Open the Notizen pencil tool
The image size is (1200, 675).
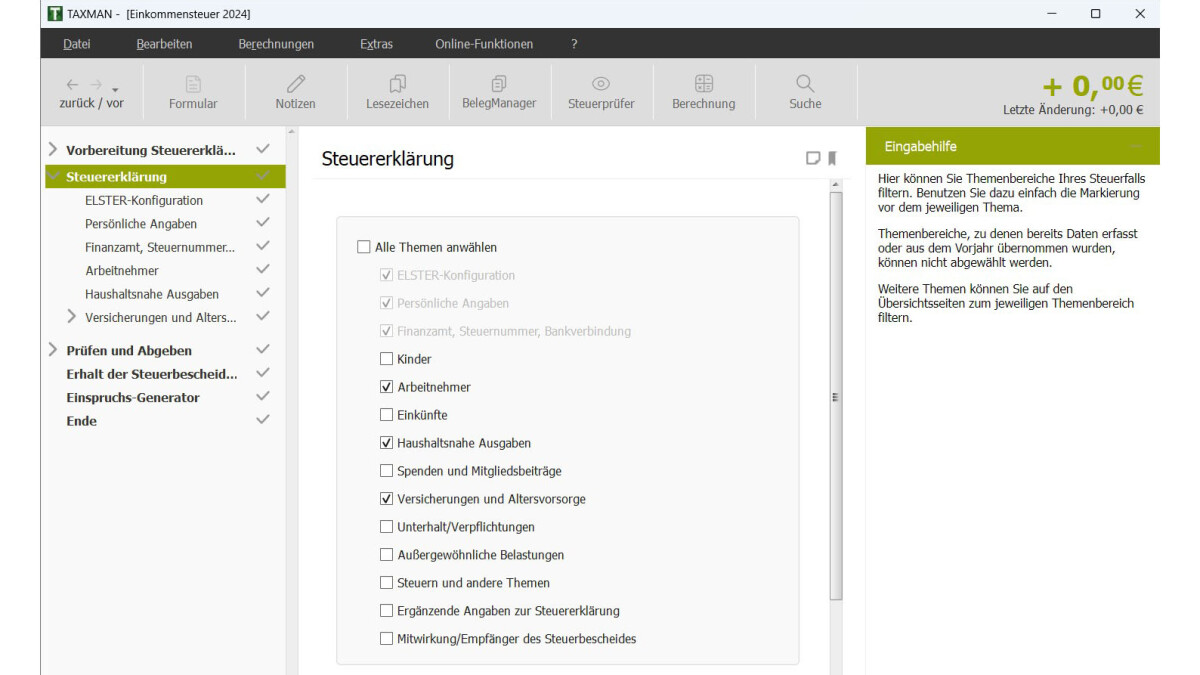click(295, 85)
